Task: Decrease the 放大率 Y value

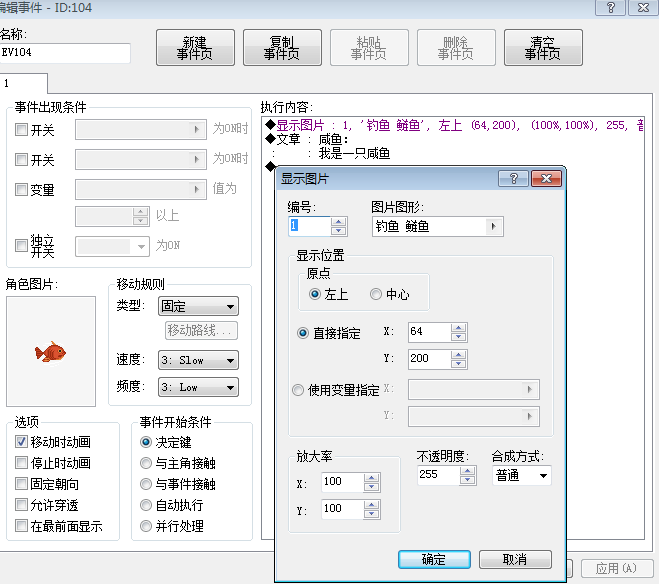Action: click(372, 514)
